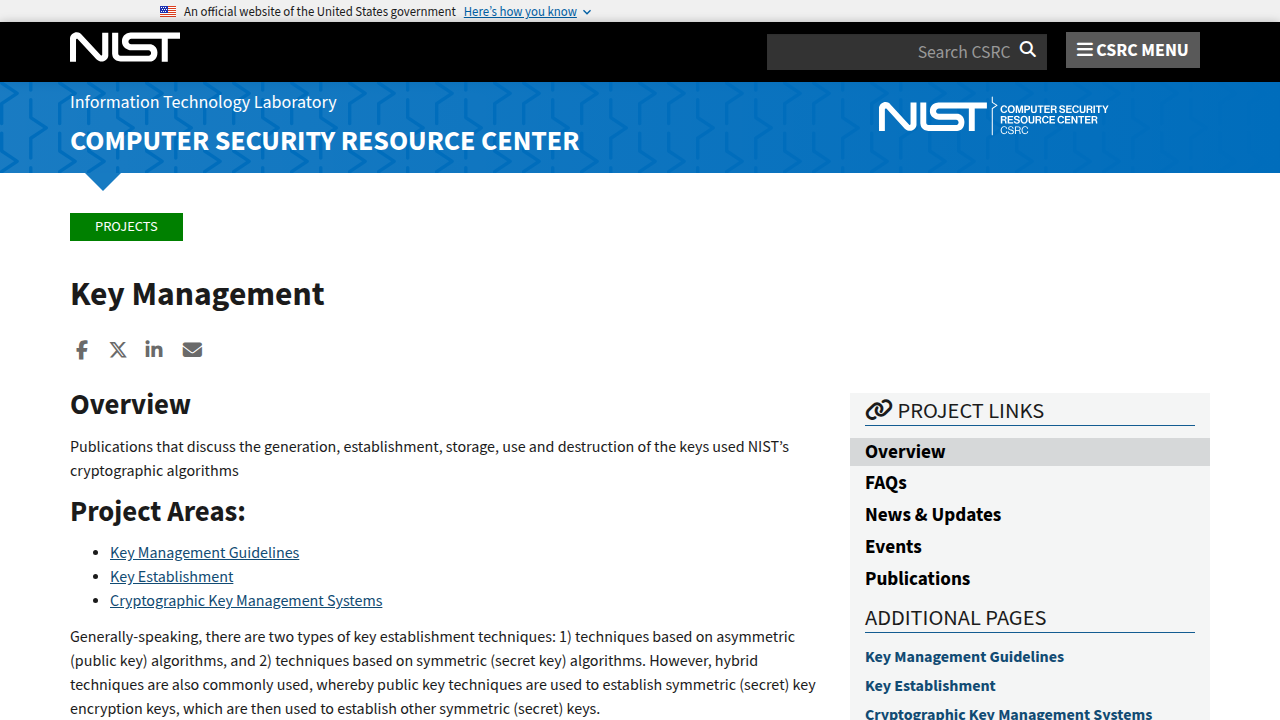Navigate to FAQs in the sidebar

click(885, 482)
